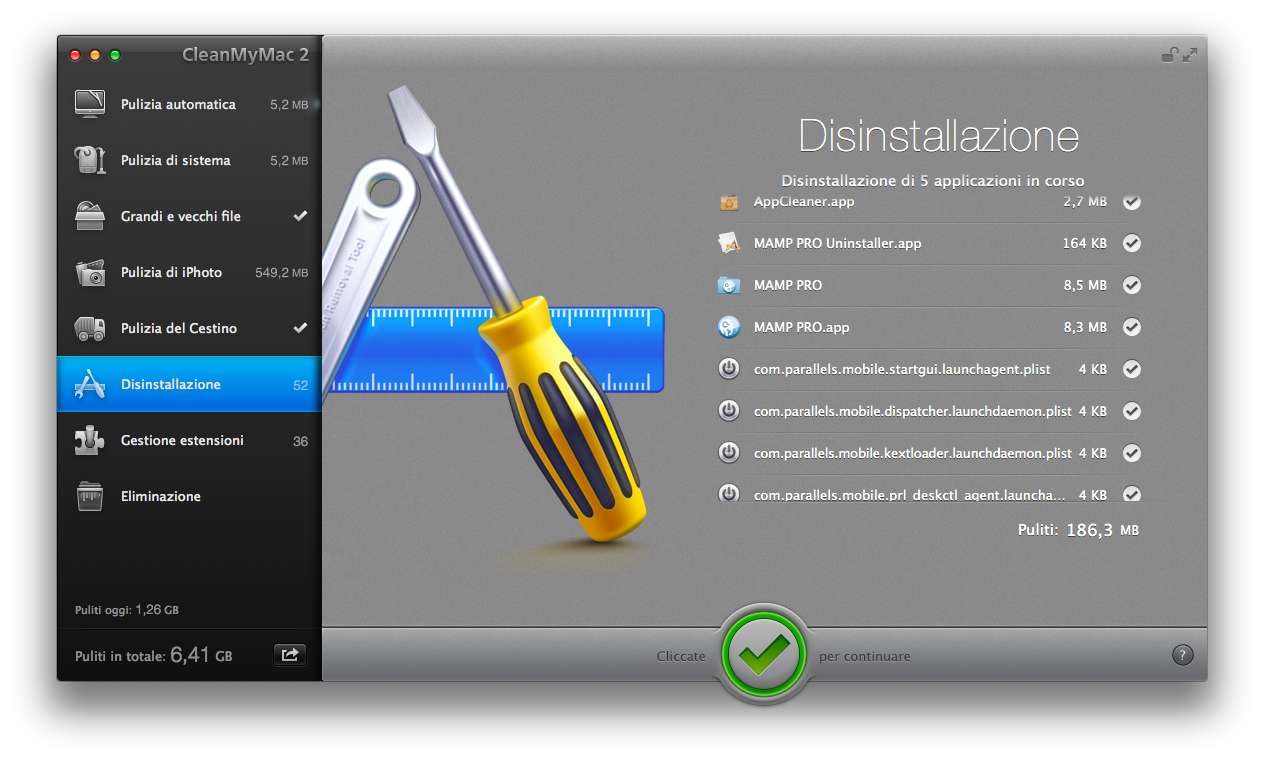Click the checkmark beside Pulizia del Cestino

coord(300,328)
